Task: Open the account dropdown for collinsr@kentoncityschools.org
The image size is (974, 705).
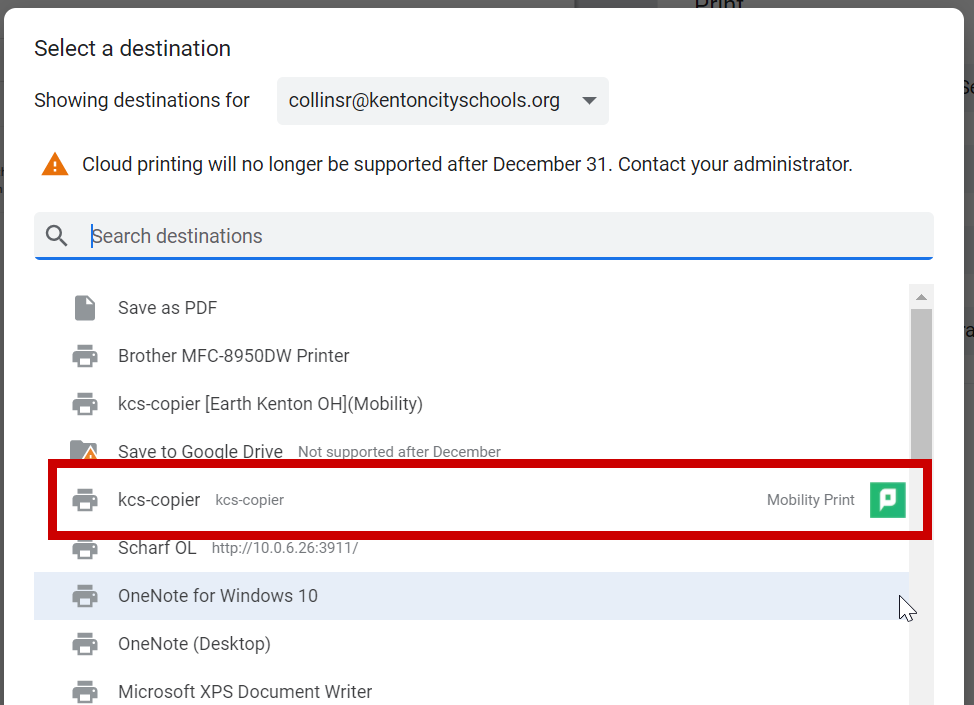Action: pos(442,101)
